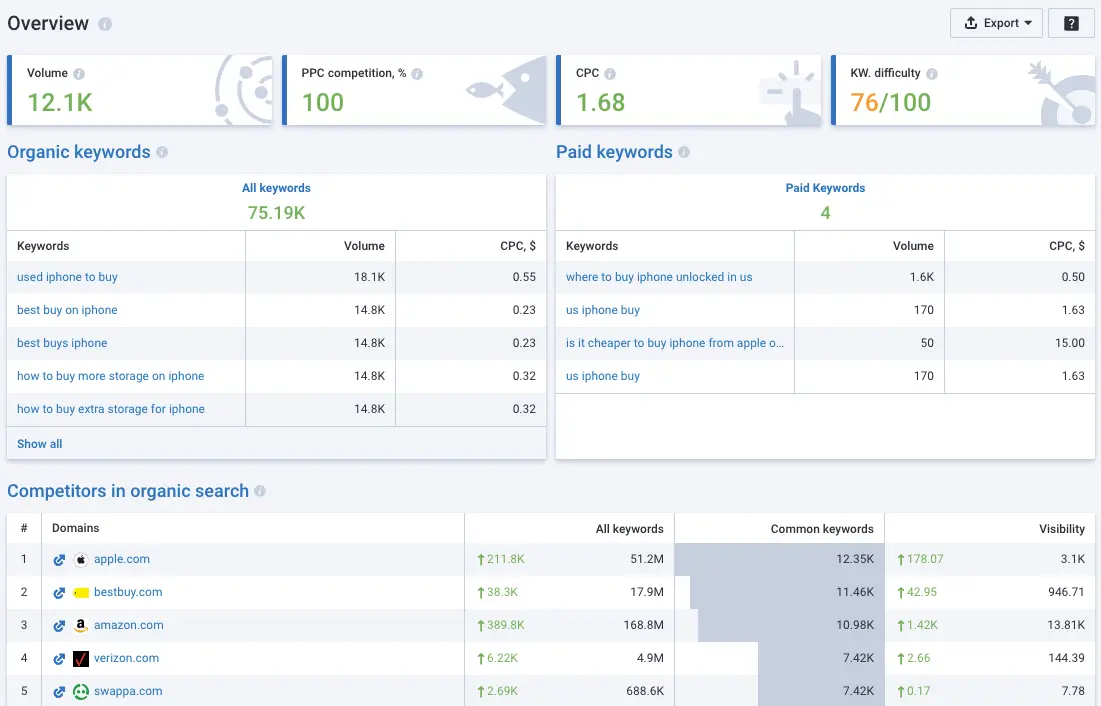Open the keyword 'used iphone to buy'
1101x706 pixels.
(x=67, y=277)
